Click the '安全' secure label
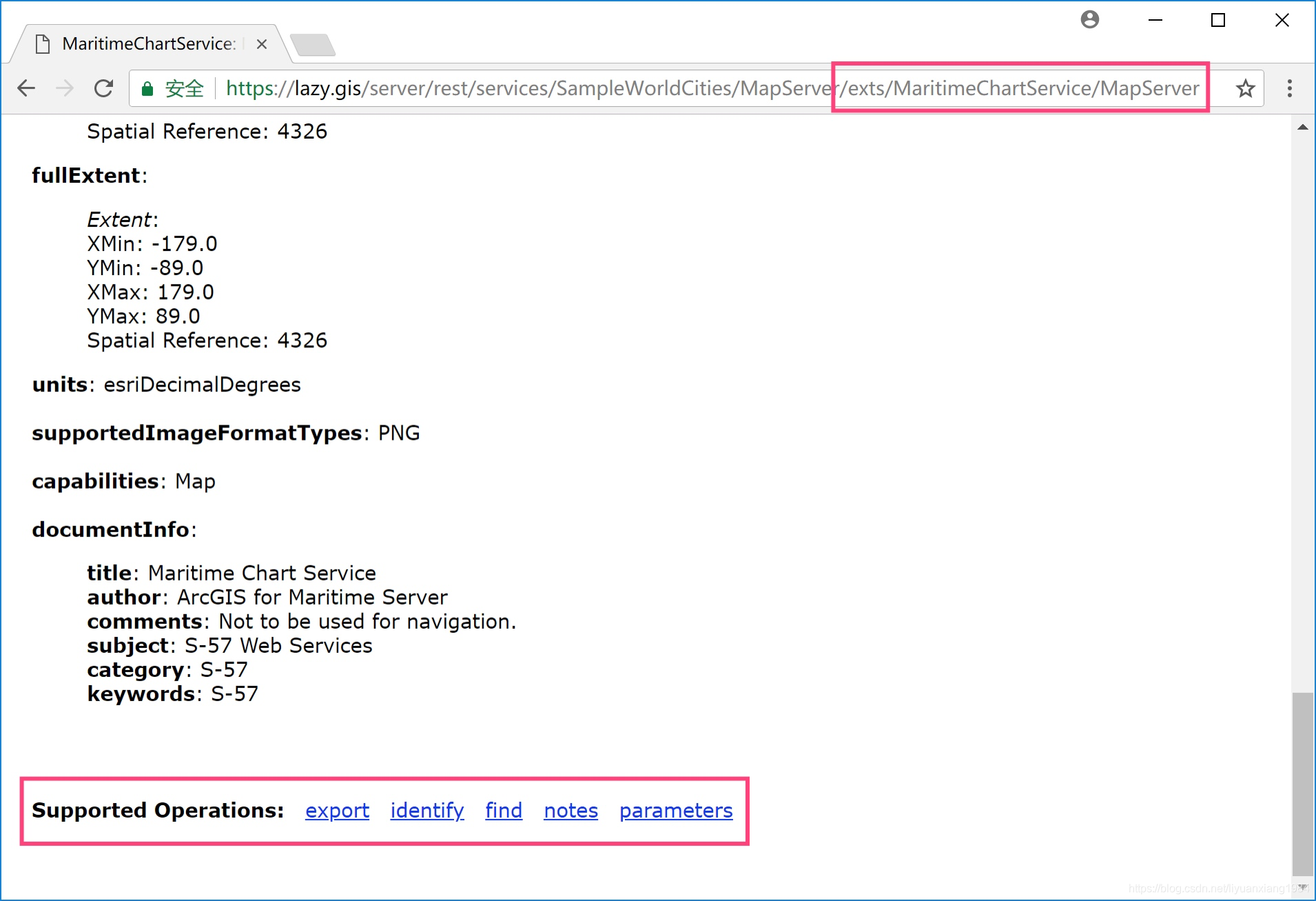The height and width of the screenshot is (901, 1316). coord(185,88)
